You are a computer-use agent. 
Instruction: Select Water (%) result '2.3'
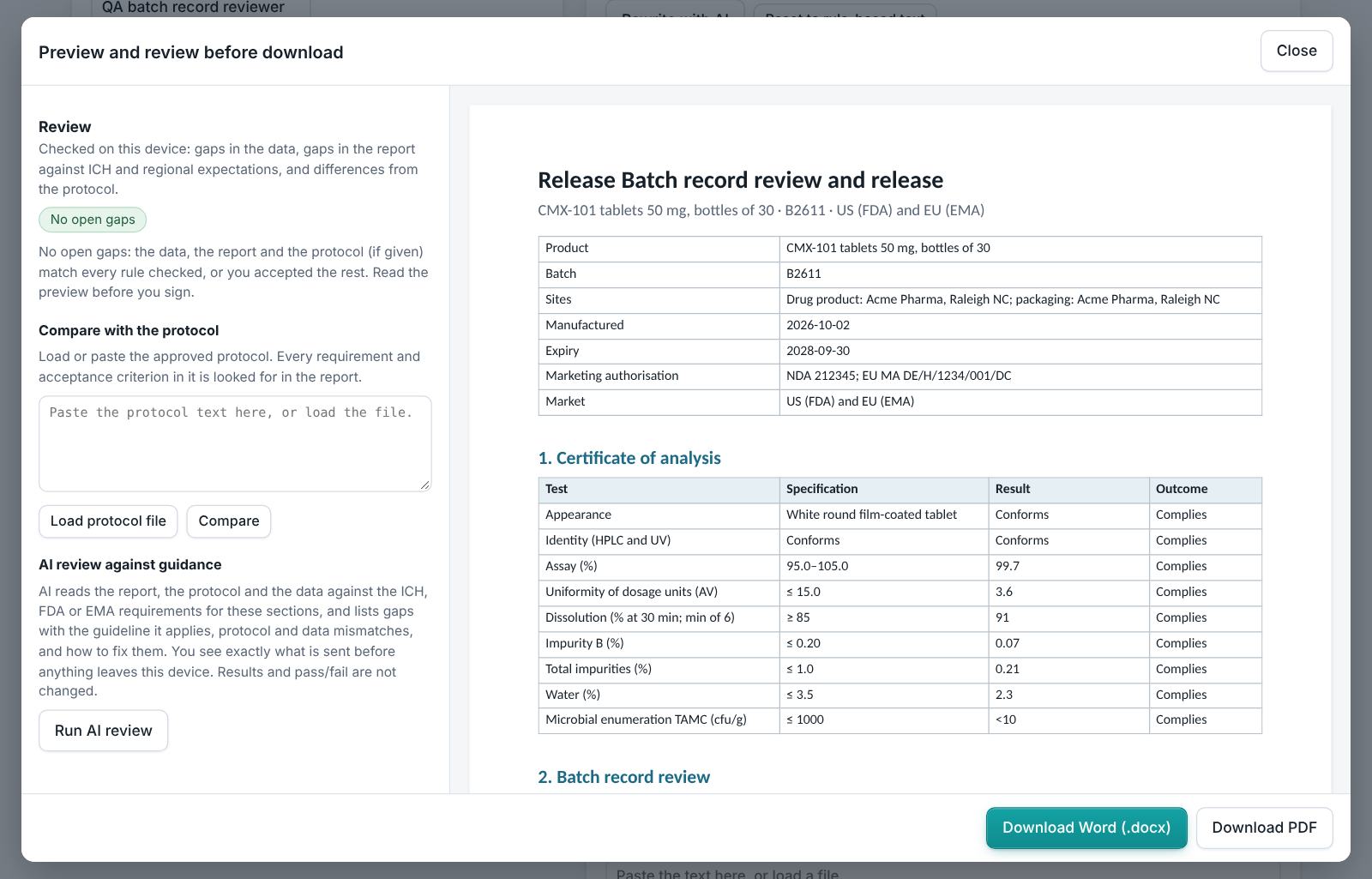(1003, 695)
